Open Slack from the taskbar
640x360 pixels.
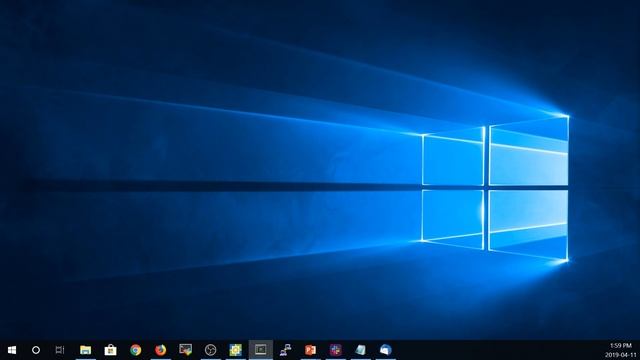pos(336,350)
